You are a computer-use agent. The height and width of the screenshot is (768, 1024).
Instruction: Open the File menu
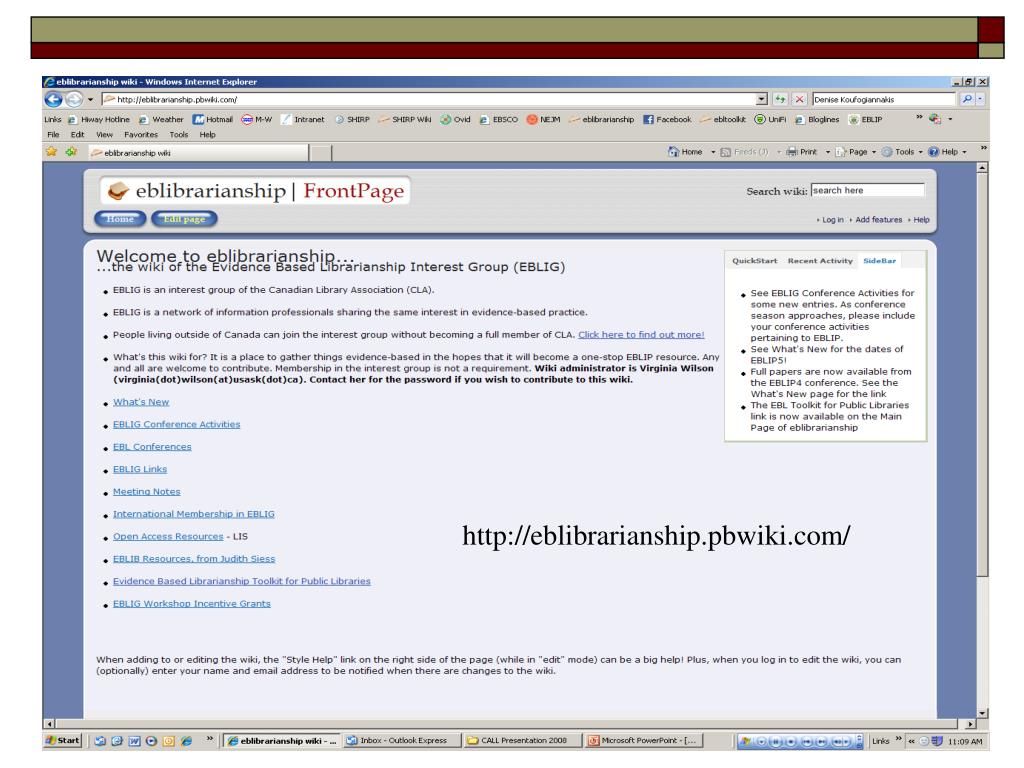pyautogui.click(x=53, y=135)
